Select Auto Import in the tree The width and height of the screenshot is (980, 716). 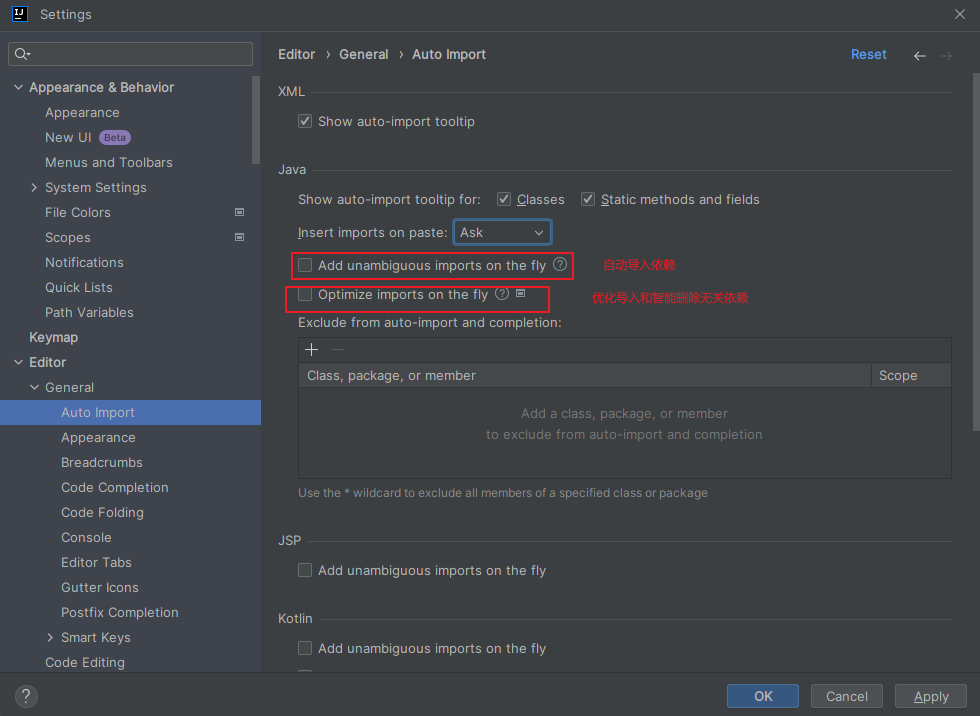130,412
